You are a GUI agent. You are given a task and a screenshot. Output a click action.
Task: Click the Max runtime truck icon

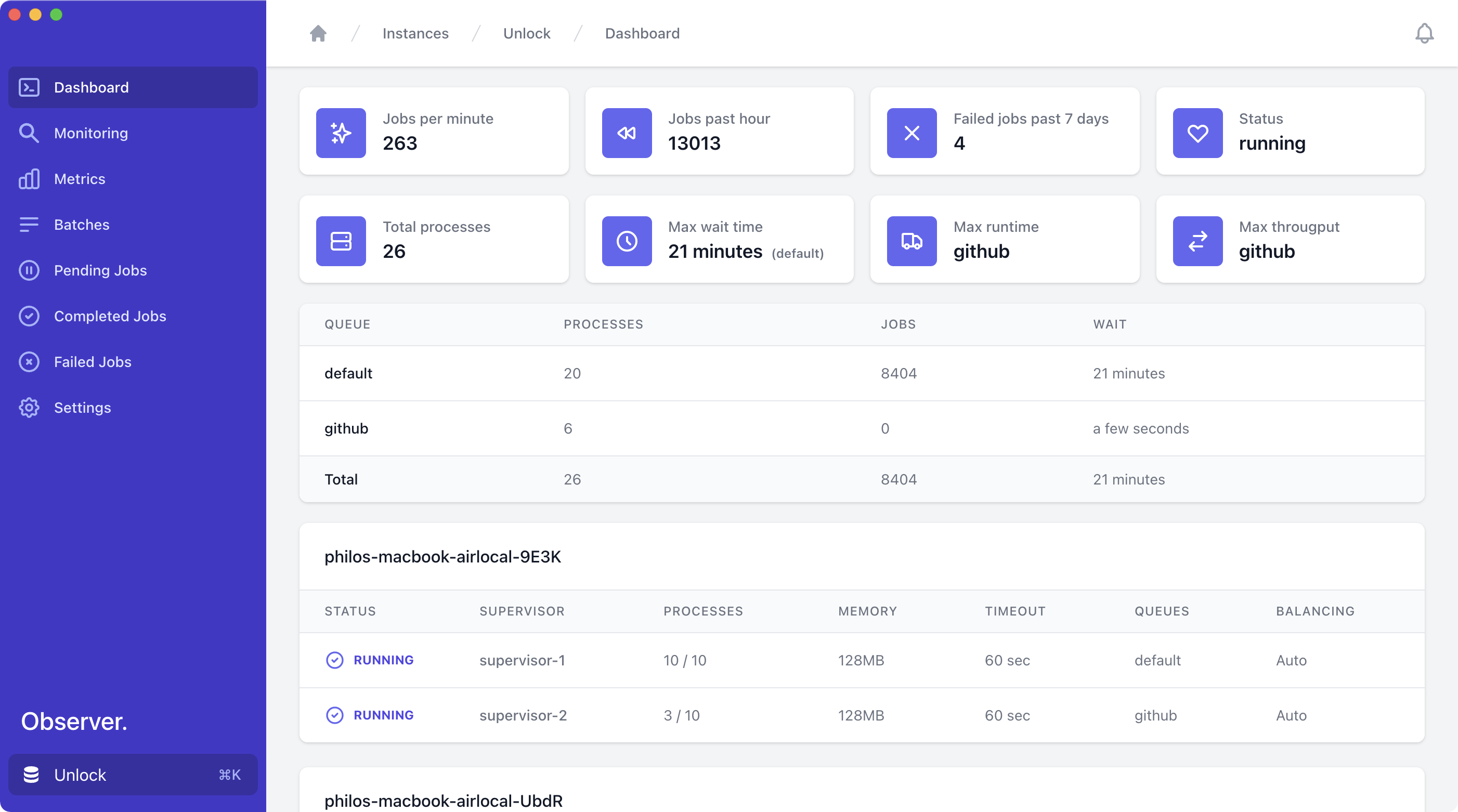(912, 241)
